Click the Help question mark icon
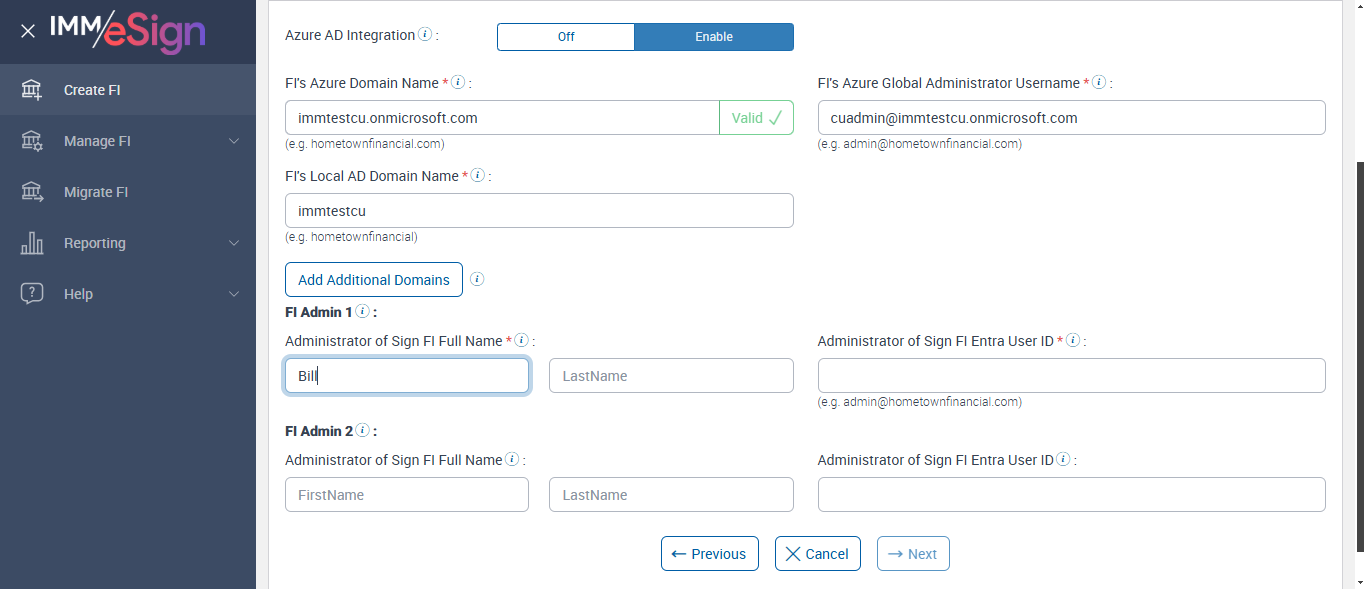This screenshot has height=589, width=1366. click(32, 294)
